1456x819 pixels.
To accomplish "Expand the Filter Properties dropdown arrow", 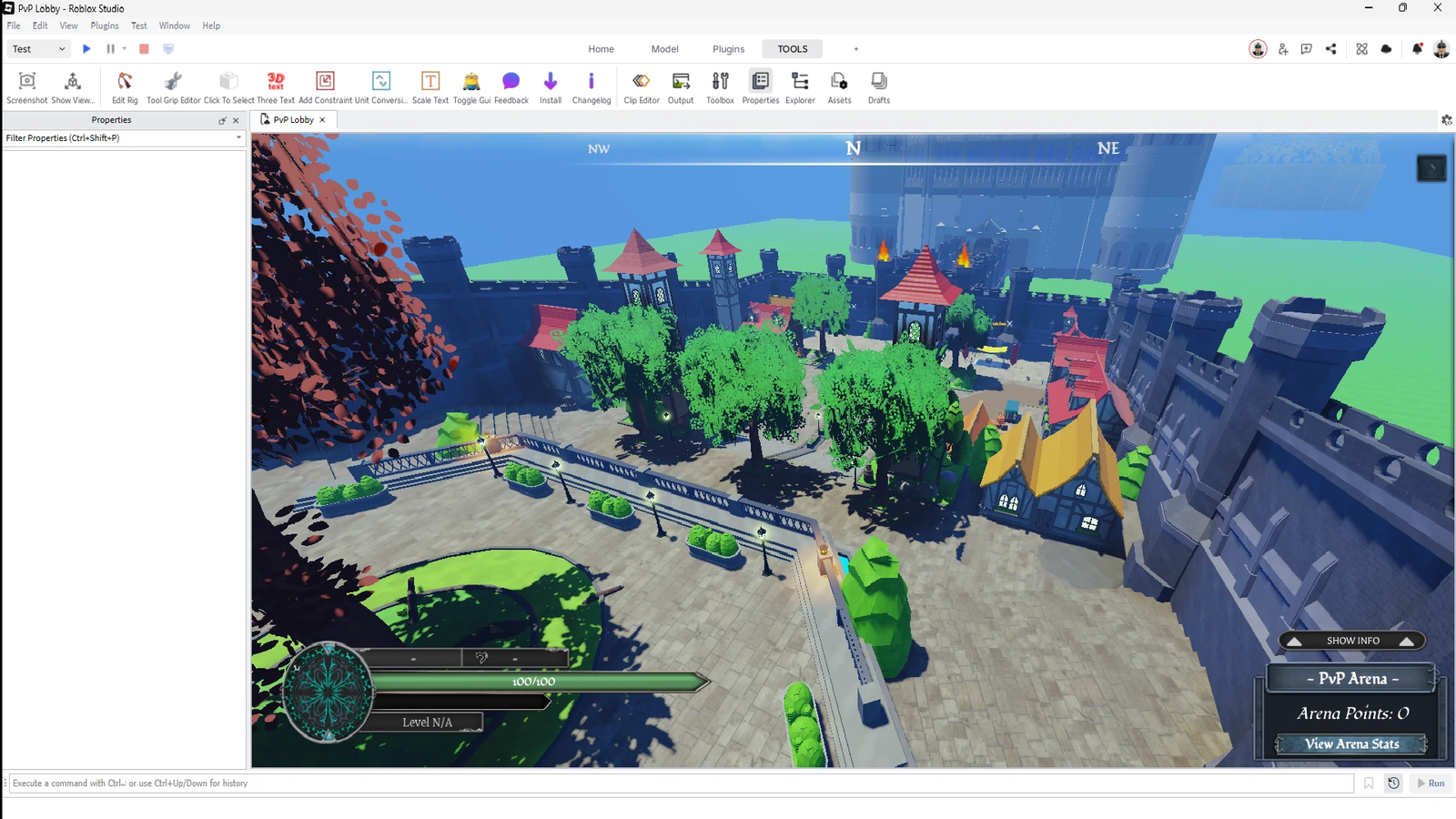I will (239, 138).
